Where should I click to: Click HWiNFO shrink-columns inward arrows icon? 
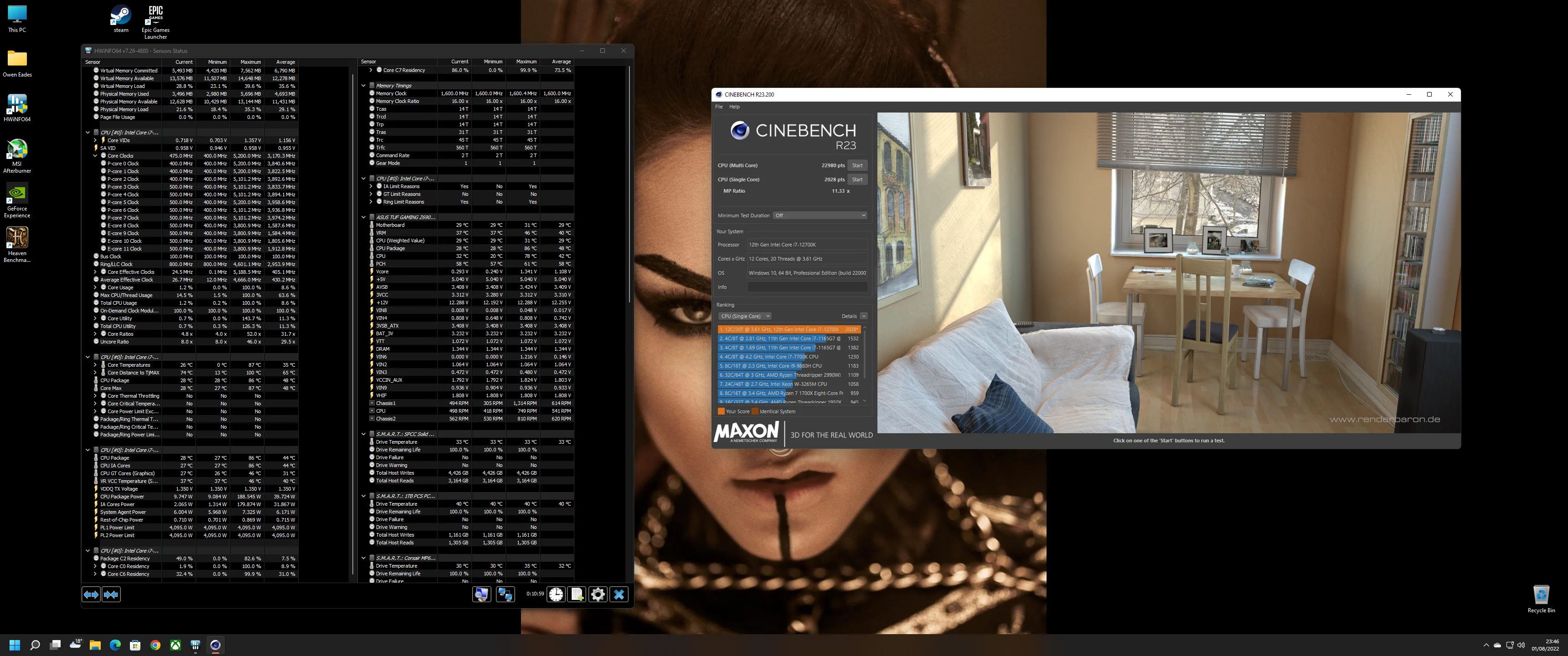pos(111,594)
